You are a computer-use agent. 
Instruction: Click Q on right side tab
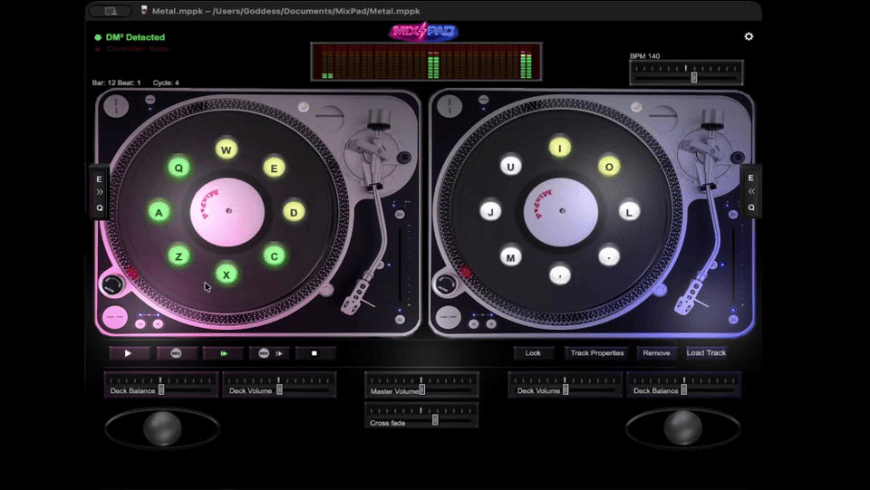pyautogui.click(x=751, y=208)
